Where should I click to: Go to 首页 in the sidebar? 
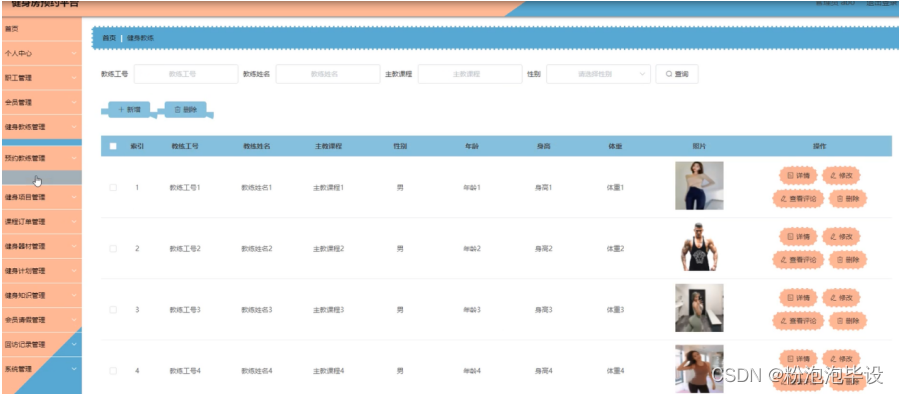[x=42, y=29]
